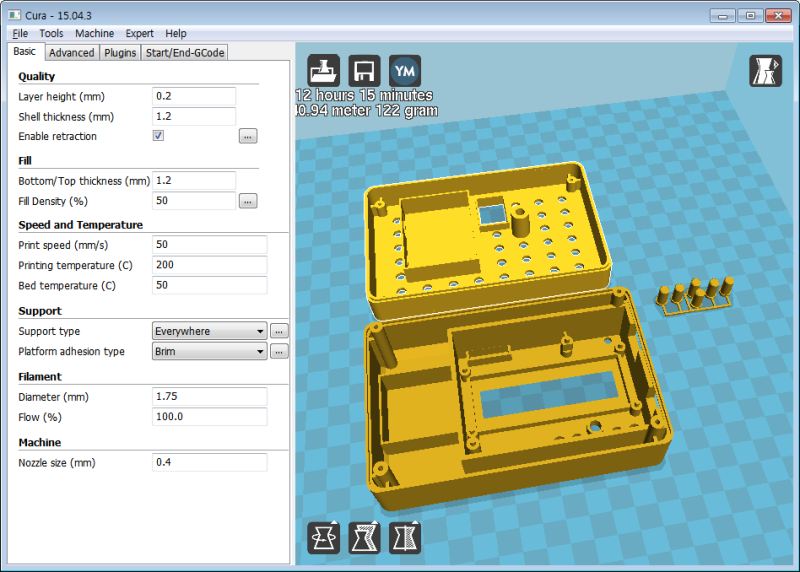Click the 'Platform adhesion type' label

tap(71, 352)
